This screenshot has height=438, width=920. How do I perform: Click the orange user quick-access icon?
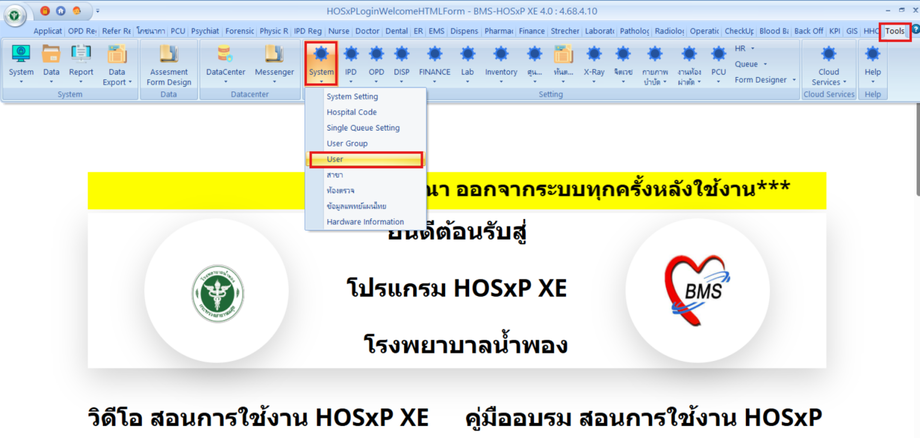77,11
